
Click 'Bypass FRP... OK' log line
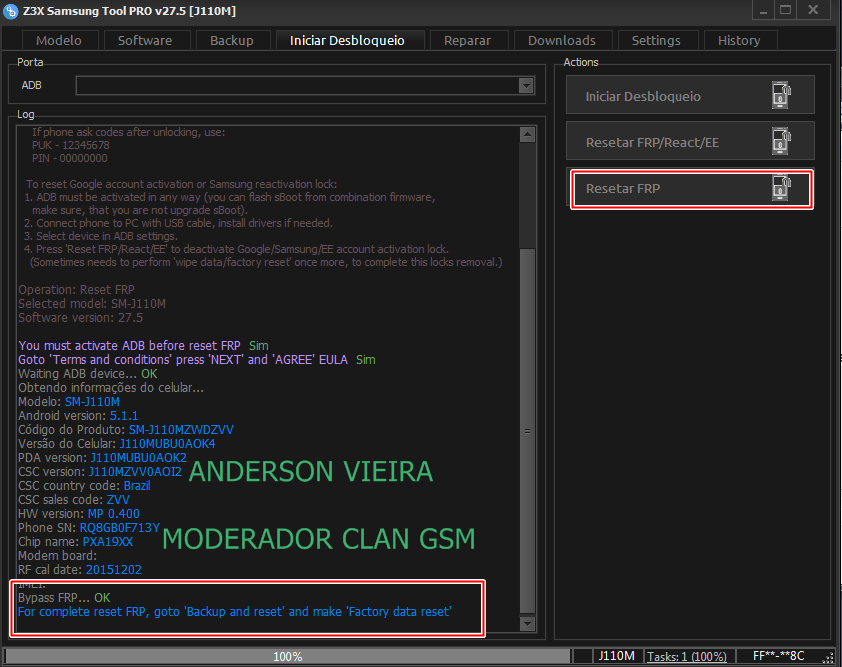[64, 597]
